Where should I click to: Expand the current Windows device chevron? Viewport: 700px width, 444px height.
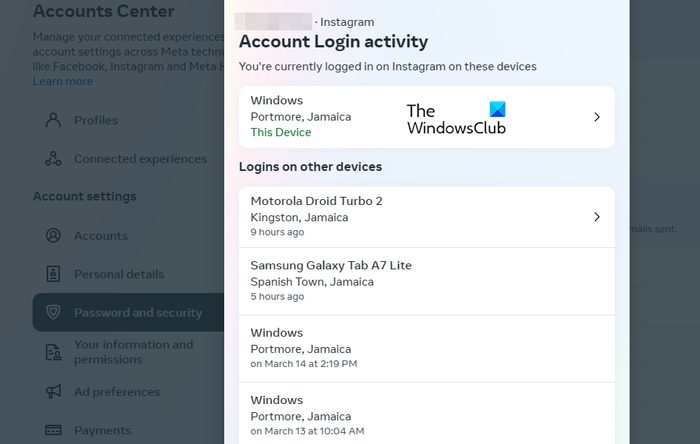pos(596,117)
